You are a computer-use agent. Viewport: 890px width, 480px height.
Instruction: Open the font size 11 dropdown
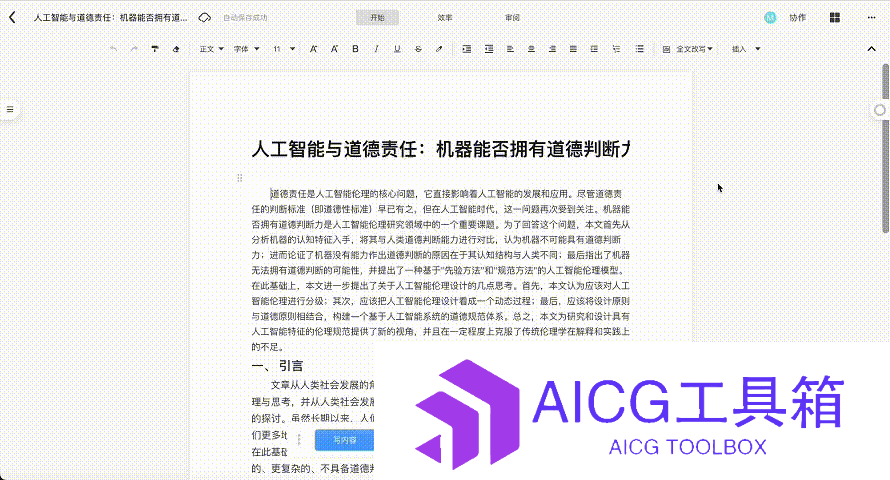point(284,49)
